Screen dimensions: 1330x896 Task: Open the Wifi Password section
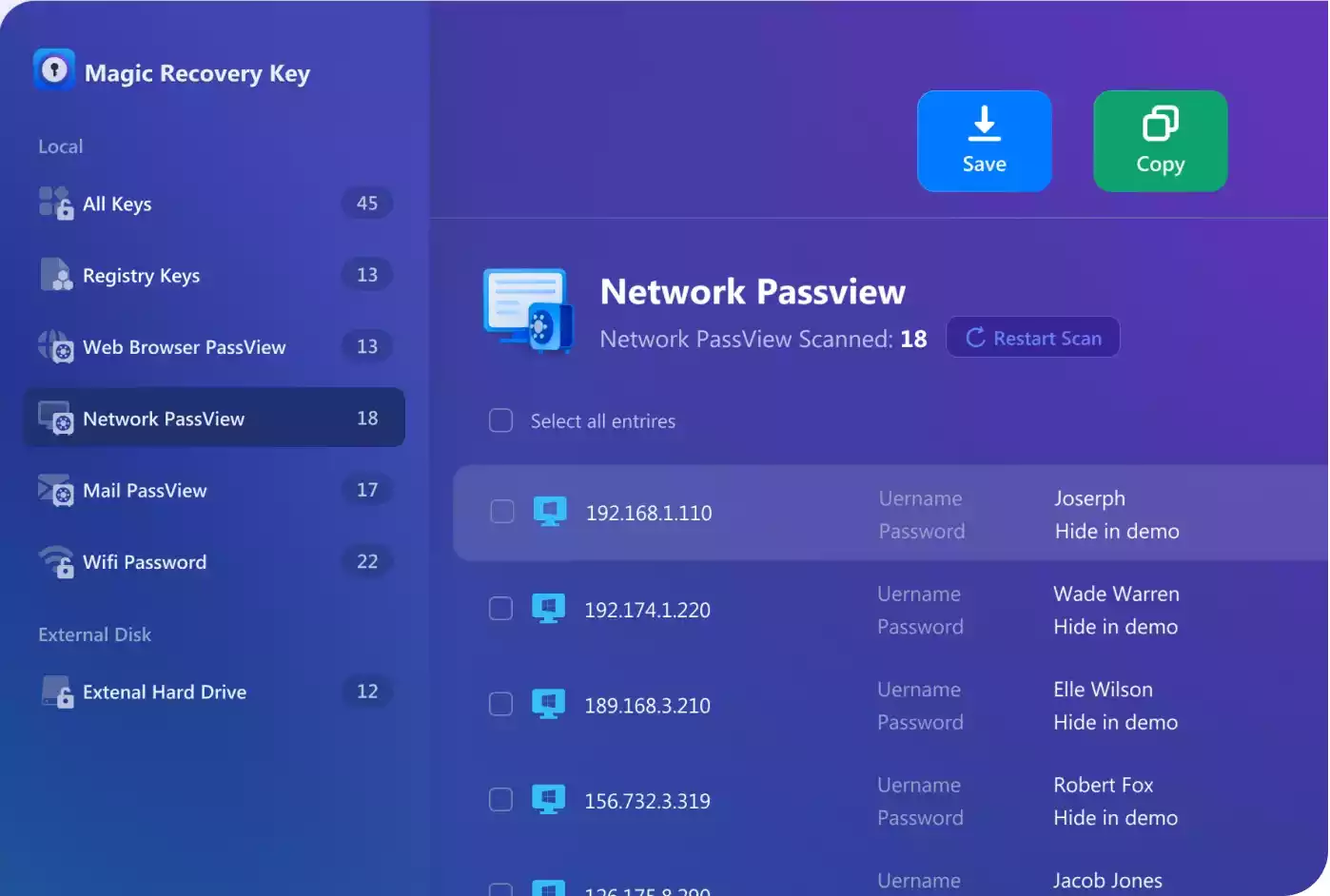point(214,561)
